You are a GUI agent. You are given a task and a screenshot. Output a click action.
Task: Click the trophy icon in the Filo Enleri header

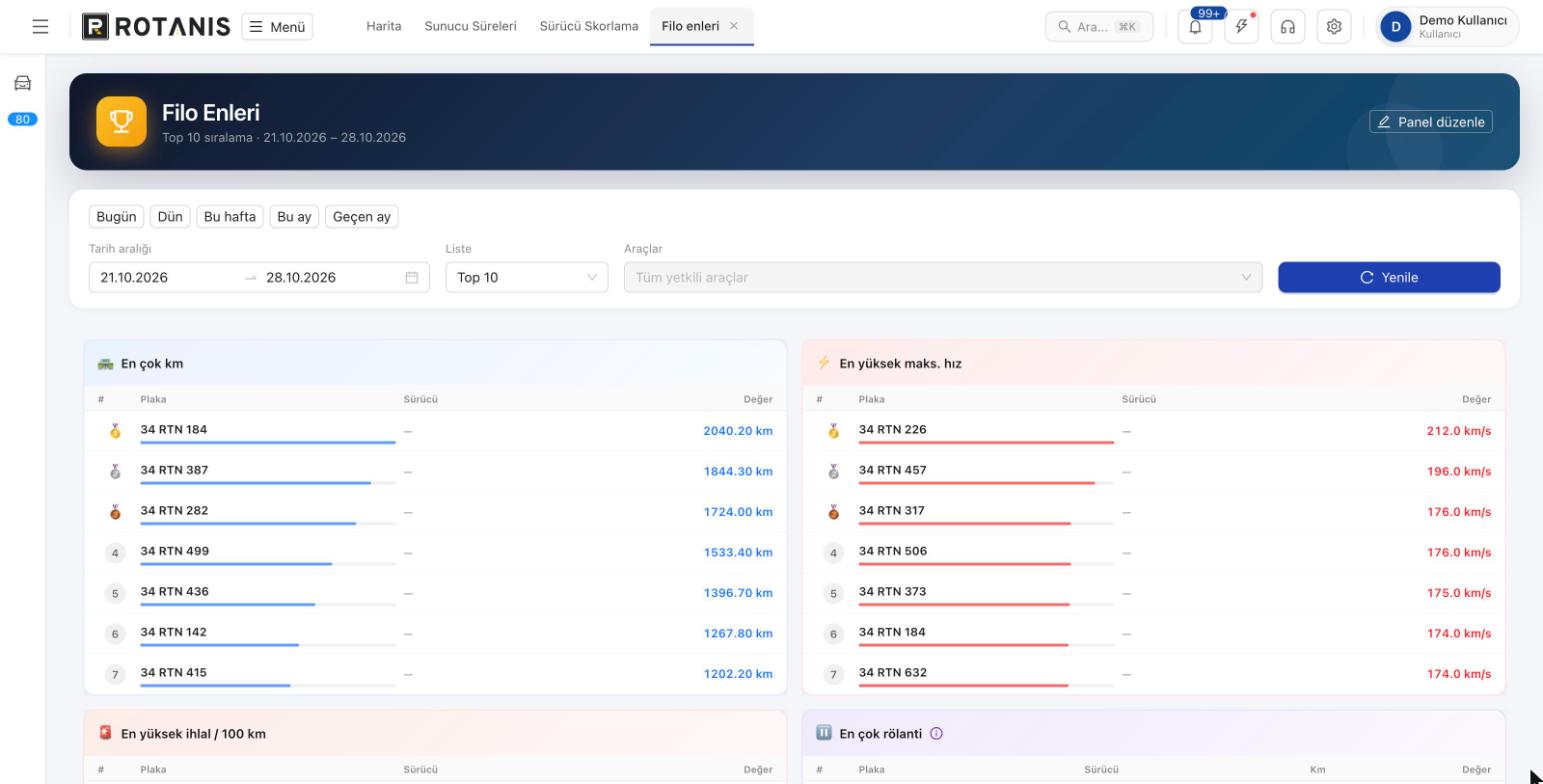(121, 122)
